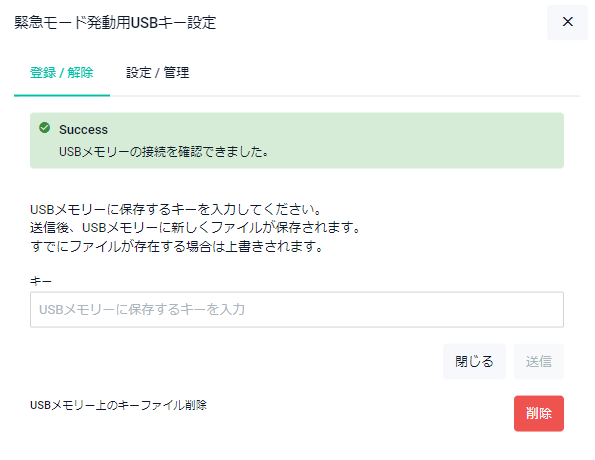Viewport: 595px width, 460px height.
Task: Click the green Success checkmark icon
Action: (x=44, y=128)
